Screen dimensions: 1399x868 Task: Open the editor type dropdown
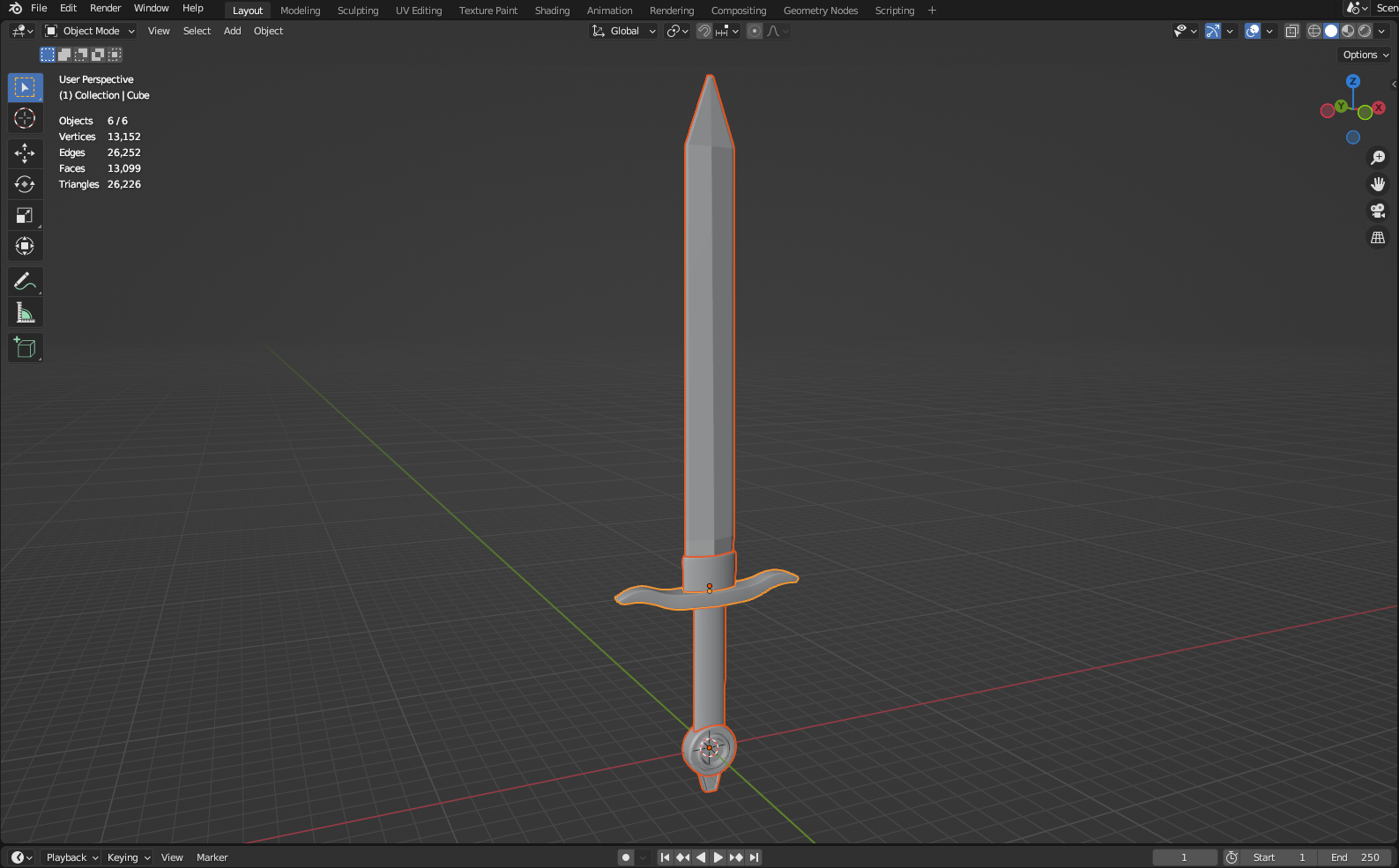(22, 31)
